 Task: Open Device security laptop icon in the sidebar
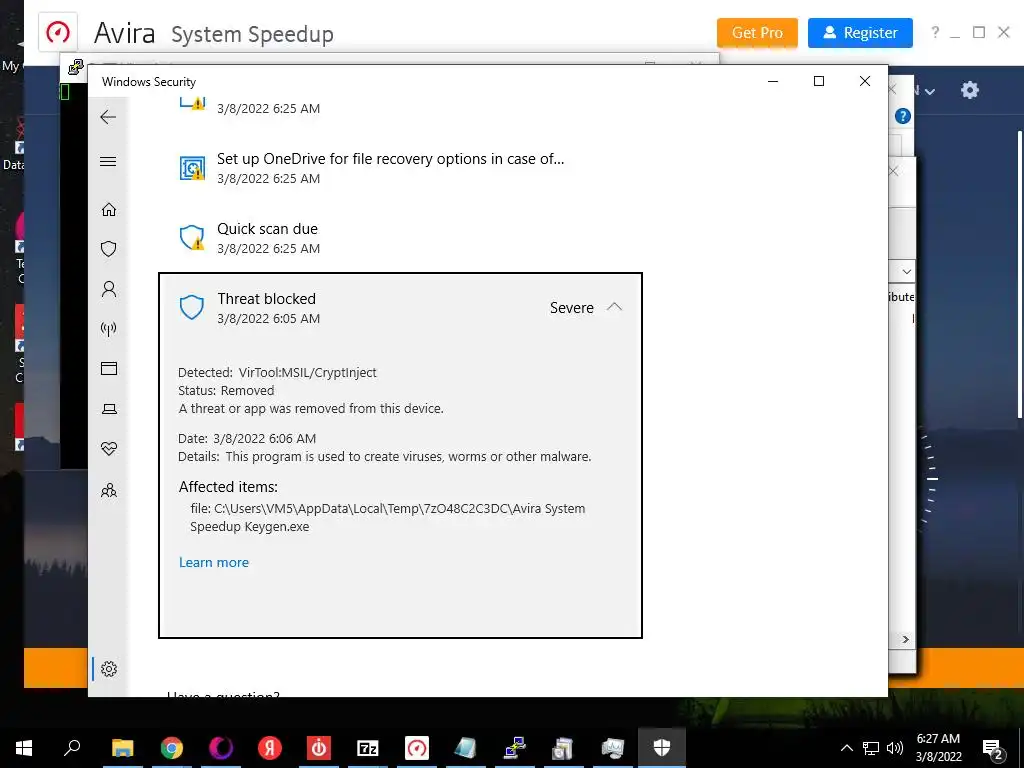pyautogui.click(x=109, y=409)
